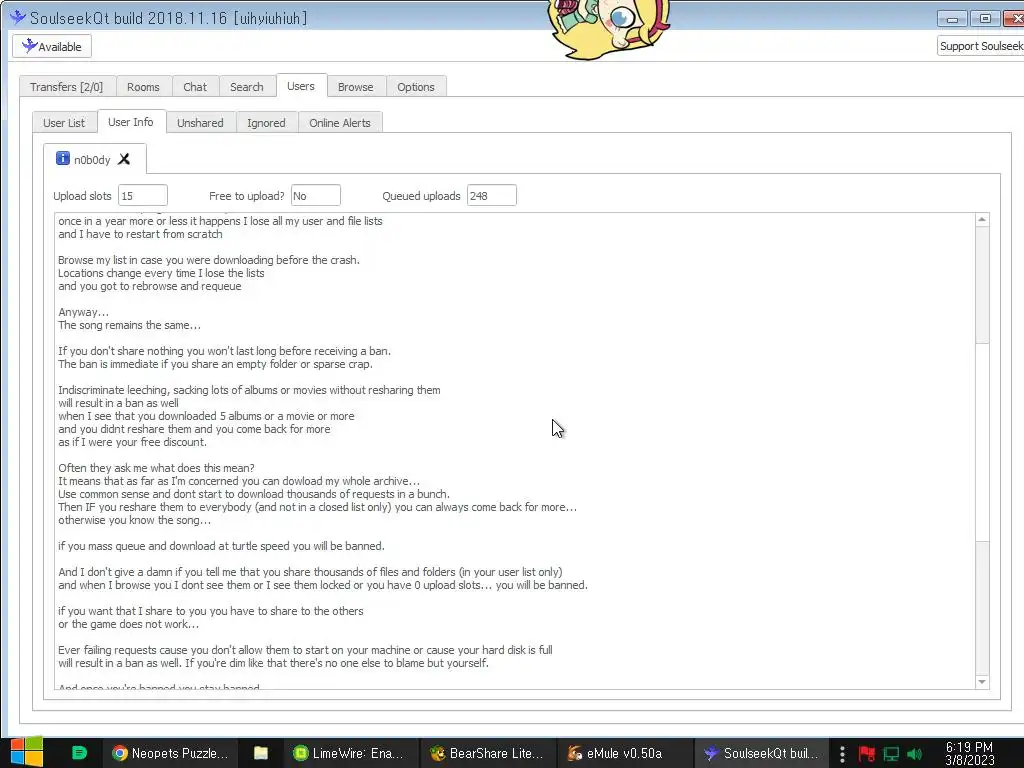Select the Users tab
This screenshot has height=768, width=1024.
tap(301, 86)
